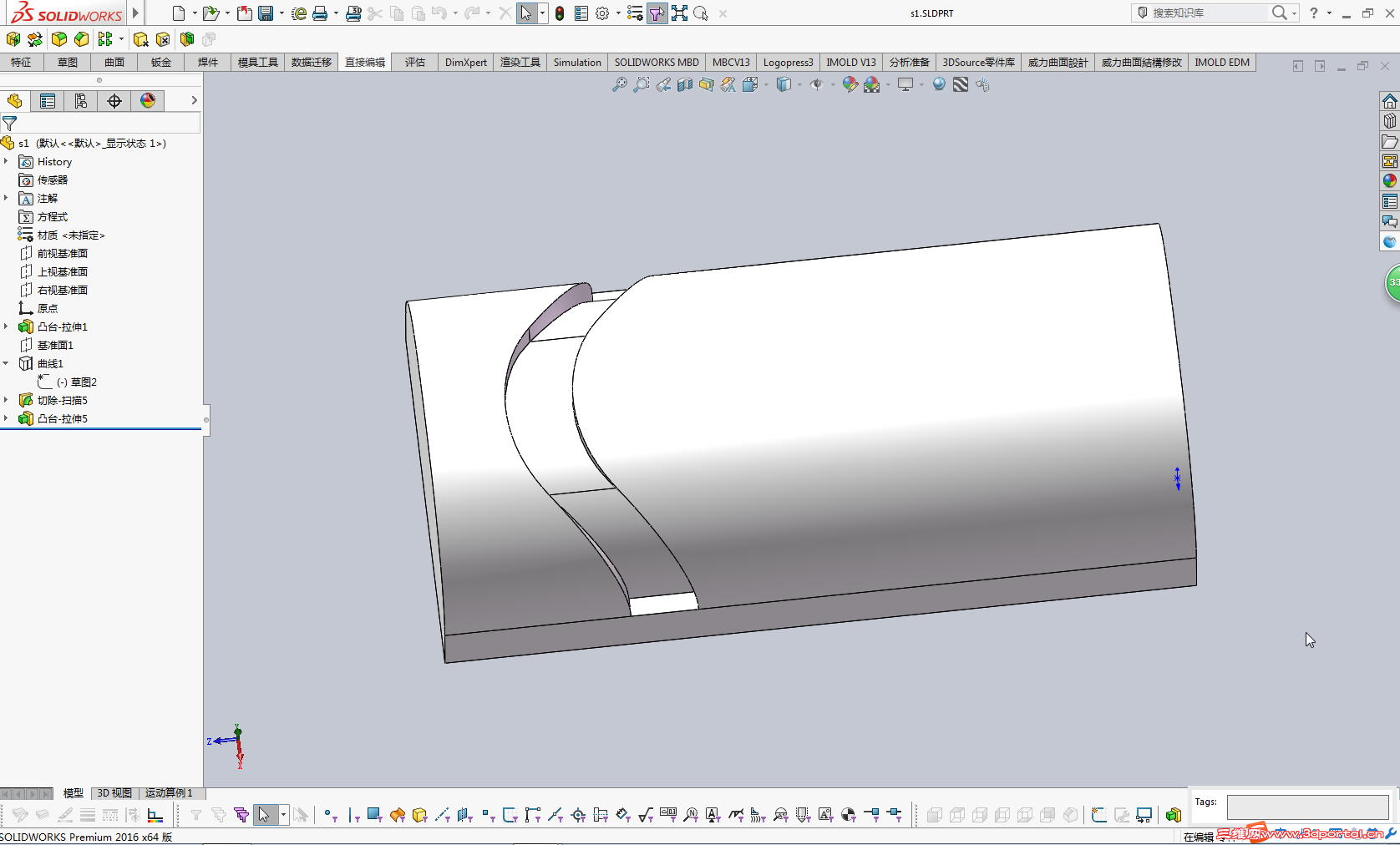The height and width of the screenshot is (845, 1400).
Task: Activate the Section View tool
Action: coord(685,84)
